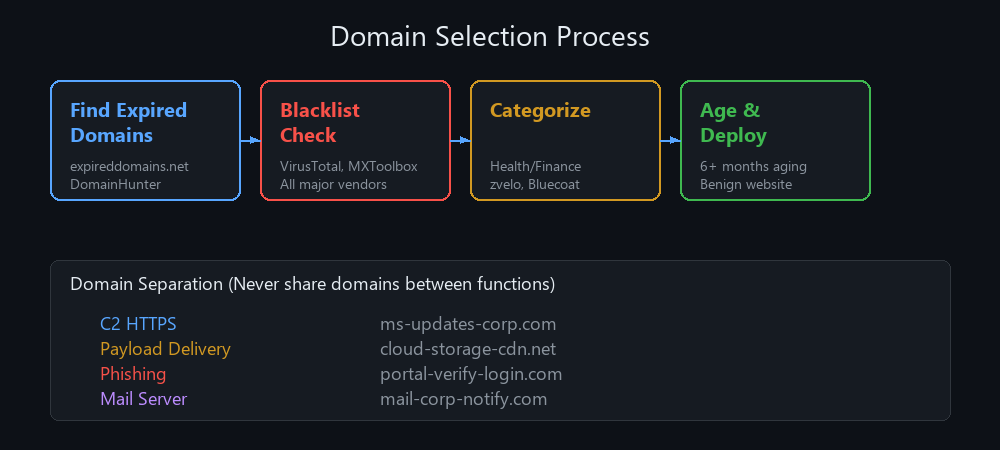Click the arrow between Find Expired Domains and Blacklist Check

pos(250,141)
